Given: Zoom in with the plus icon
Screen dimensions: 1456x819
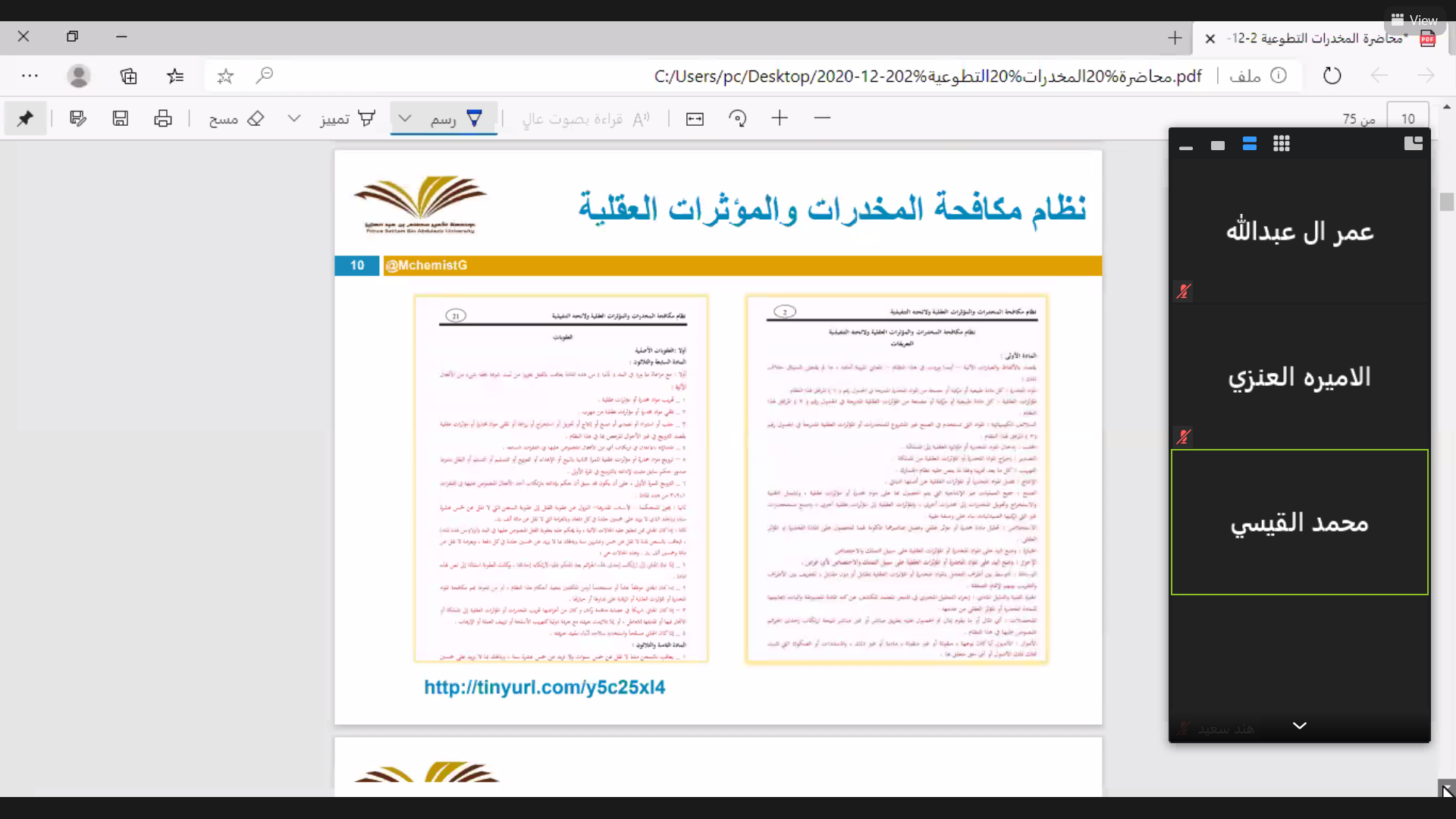Looking at the screenshot, I should tap(780, 118).
